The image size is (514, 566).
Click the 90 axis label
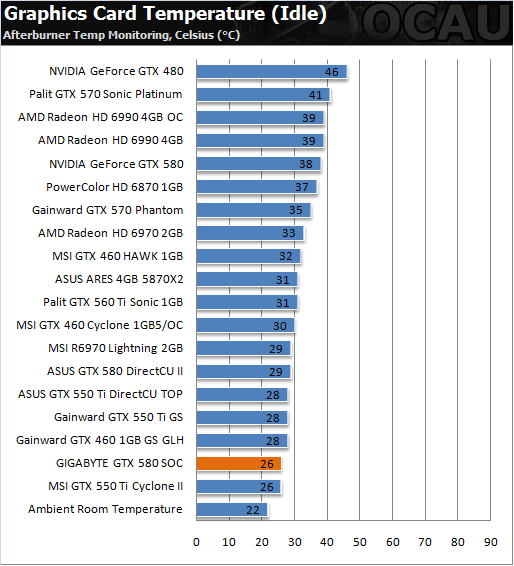[x=491, y=542]
